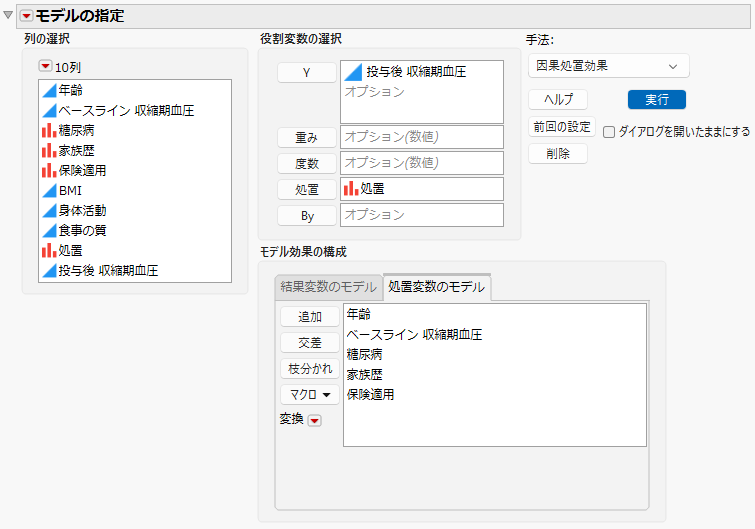Click the nominal icon in the 処置 role box
Image resolution: width=755 pixels, height=529 pixels.
(351, 189)
